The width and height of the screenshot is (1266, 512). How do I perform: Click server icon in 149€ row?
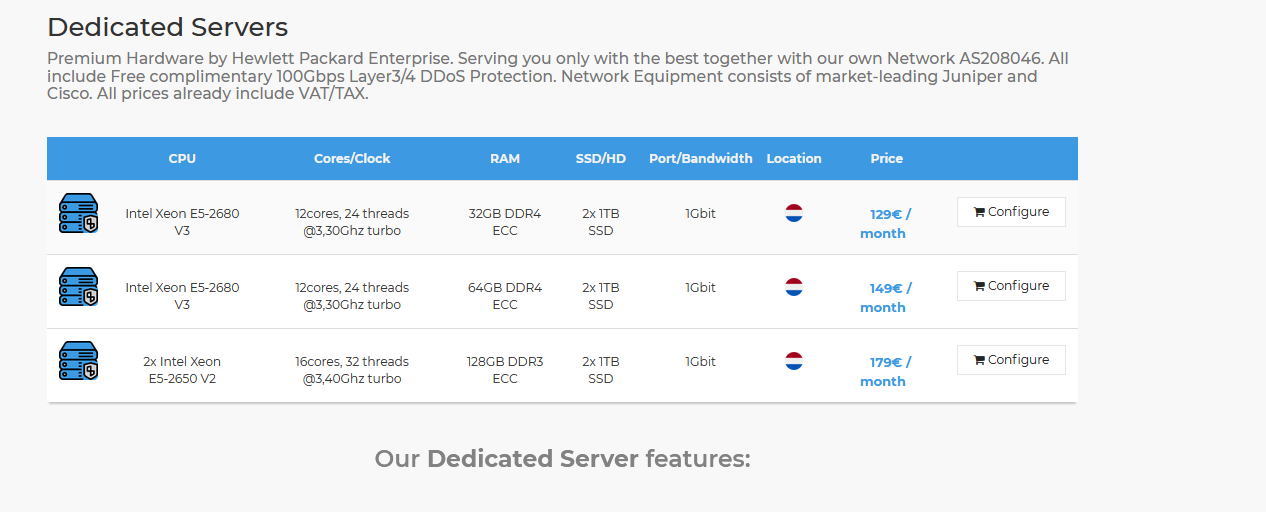click(78, 287)
